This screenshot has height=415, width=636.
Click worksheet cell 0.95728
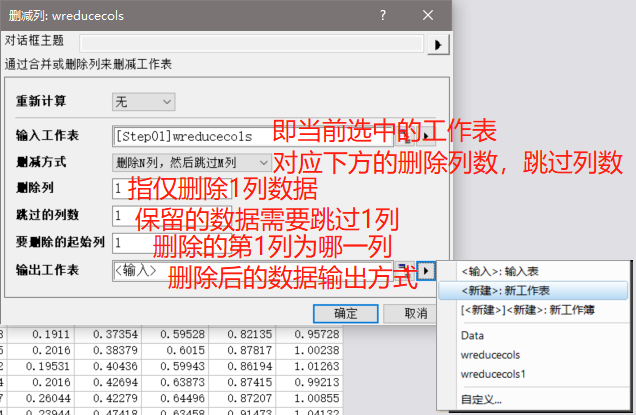[309, 334]
